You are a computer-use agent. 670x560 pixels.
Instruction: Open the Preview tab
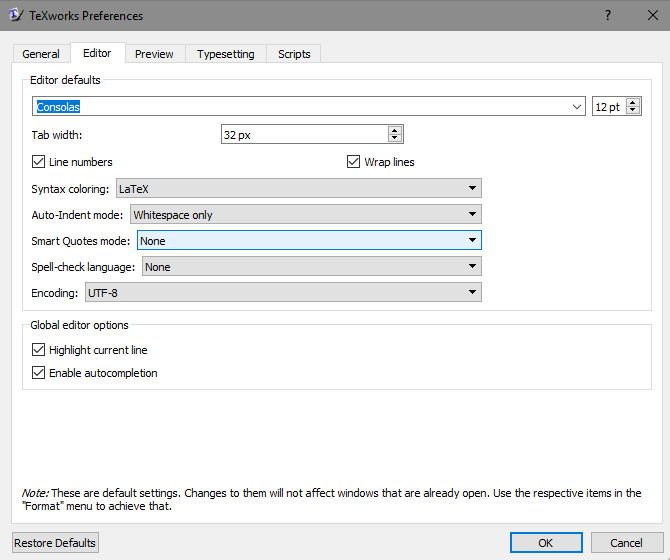154,54
